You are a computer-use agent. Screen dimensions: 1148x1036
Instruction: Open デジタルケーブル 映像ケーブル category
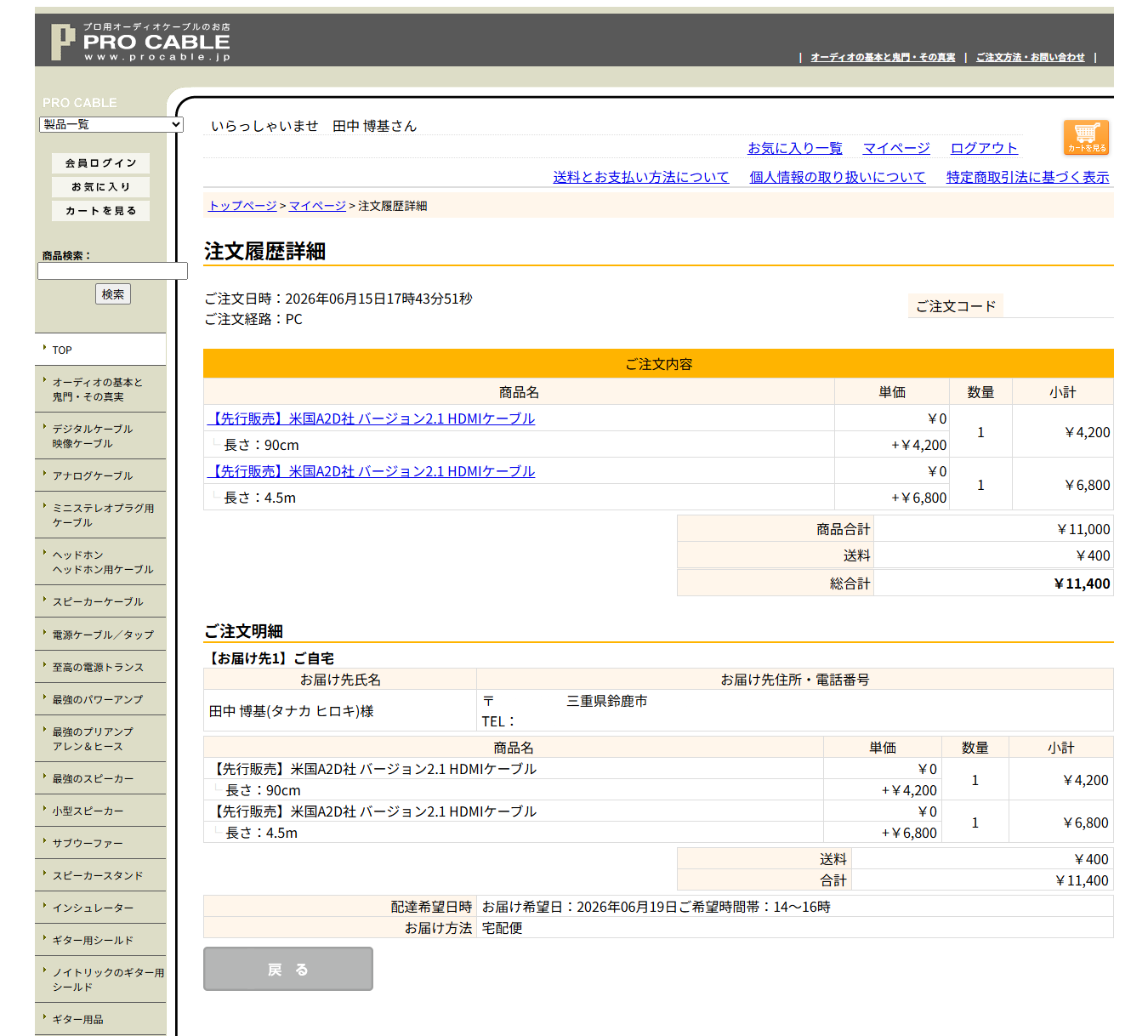click(x=100, y=436)
